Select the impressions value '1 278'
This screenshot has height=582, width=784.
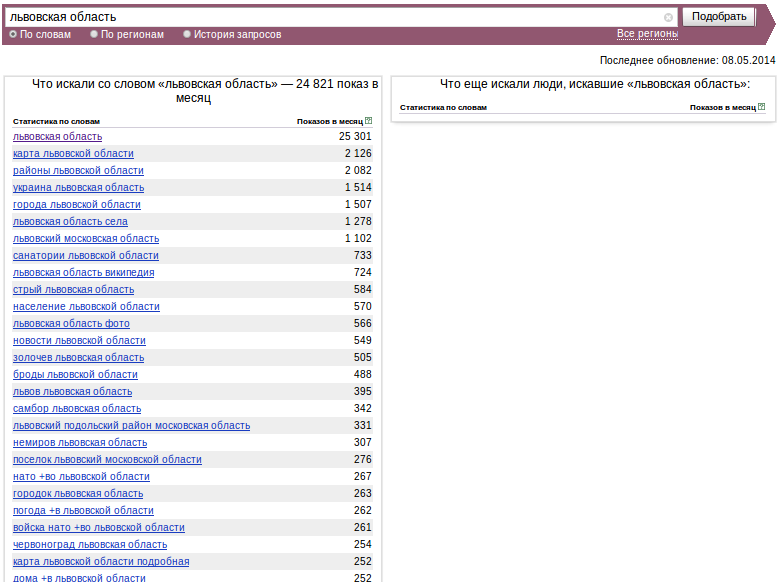(x=358, y=222)
